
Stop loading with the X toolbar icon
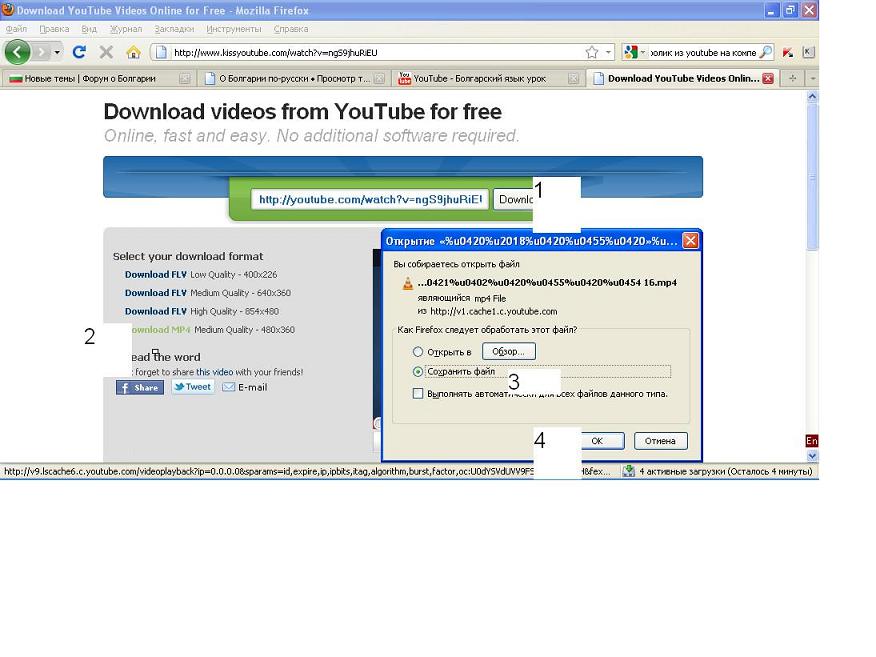coord(106,53)
